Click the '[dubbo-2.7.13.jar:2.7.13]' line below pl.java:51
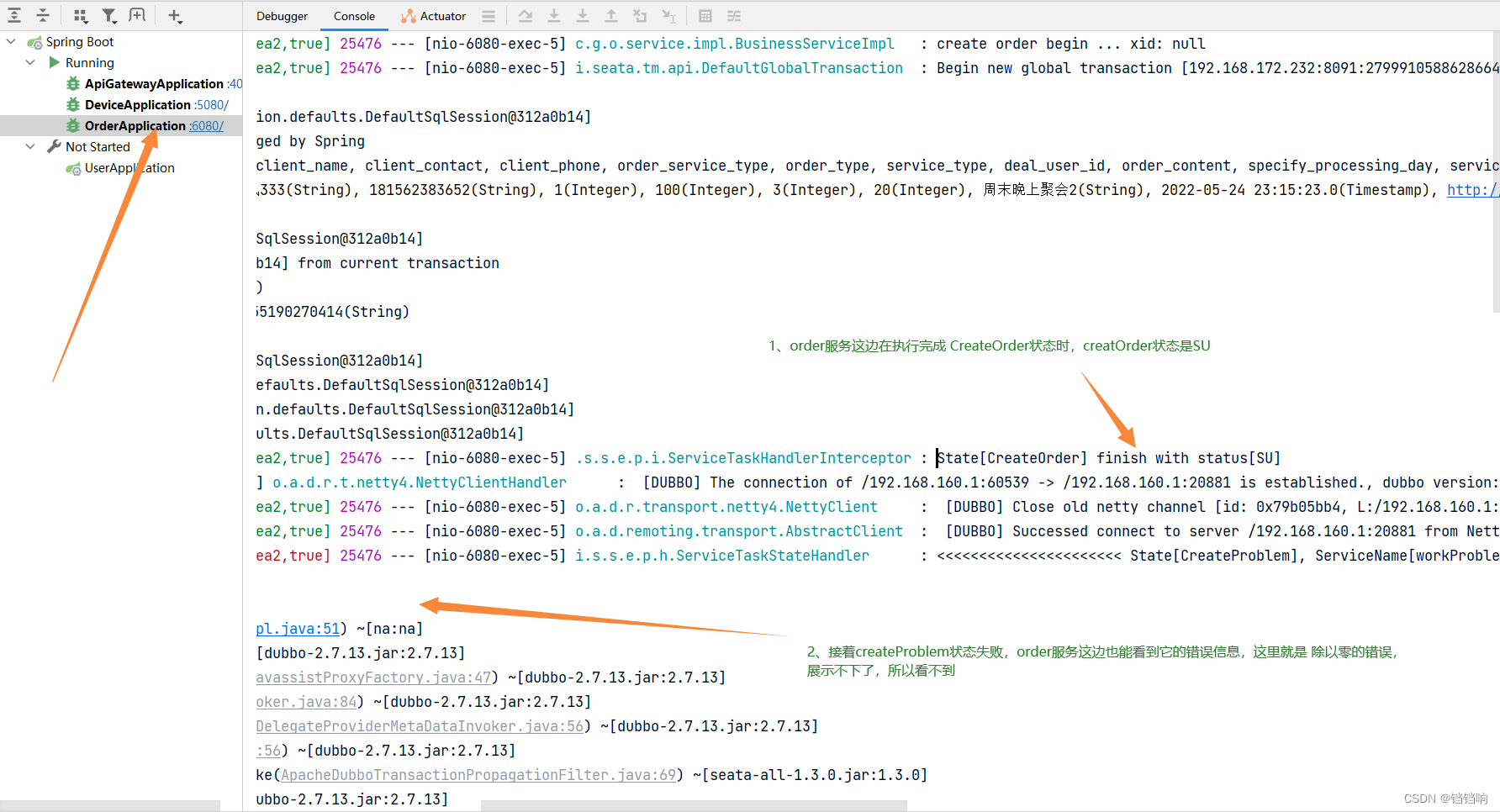The image size is (1500, 812). tap(360, 653)
